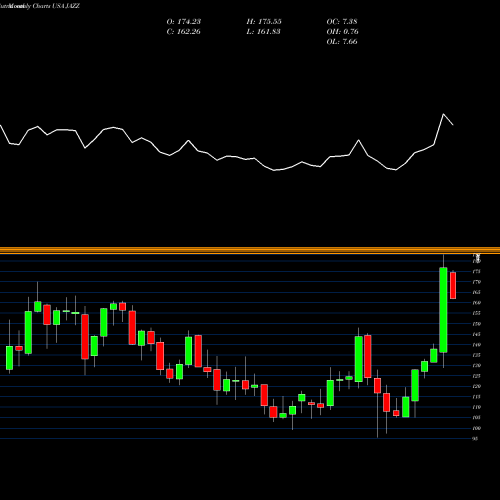500x500 pixels.
Task: Click the final peak of white line chart
Action: [443, 114]
